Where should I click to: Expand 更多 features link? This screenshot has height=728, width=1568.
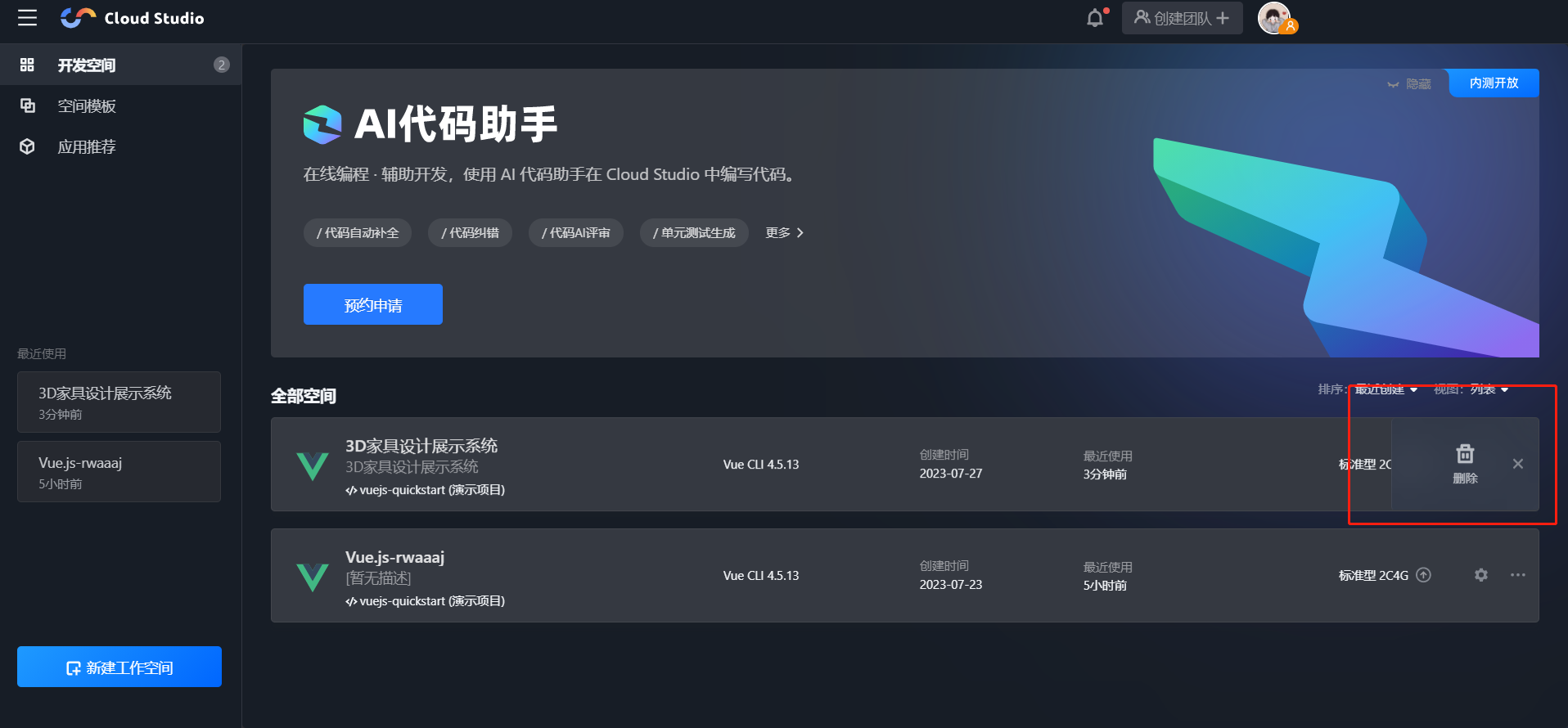click(784, 233)
